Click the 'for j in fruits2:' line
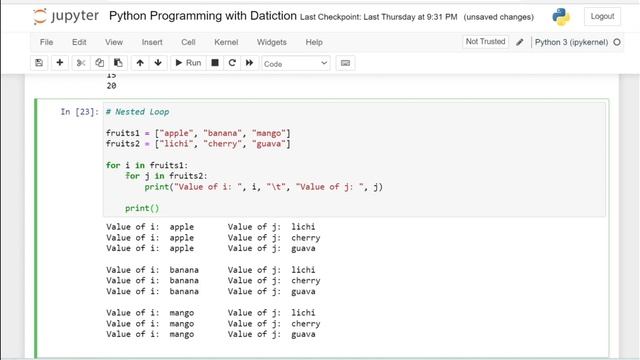640x360 pixels. [x=167, y=176]
